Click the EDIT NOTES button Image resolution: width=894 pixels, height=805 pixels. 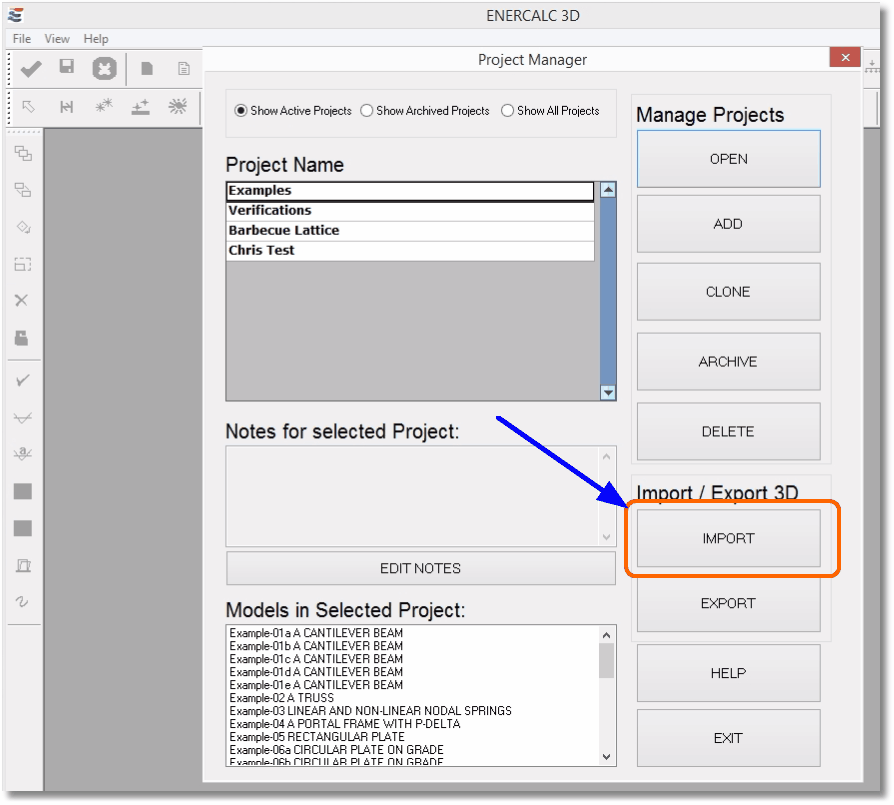[420, 568]
